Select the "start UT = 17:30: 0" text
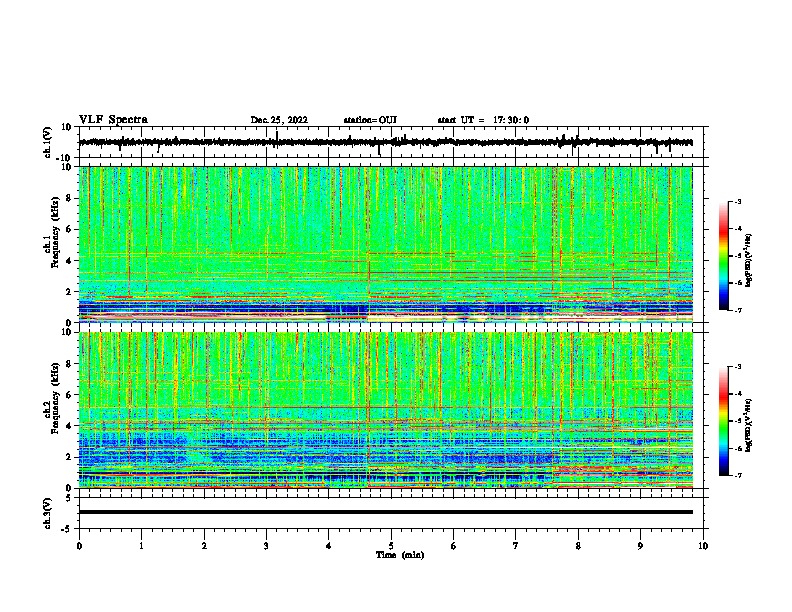Viewport: 792px width, 612px height. (x=483, y=120)
